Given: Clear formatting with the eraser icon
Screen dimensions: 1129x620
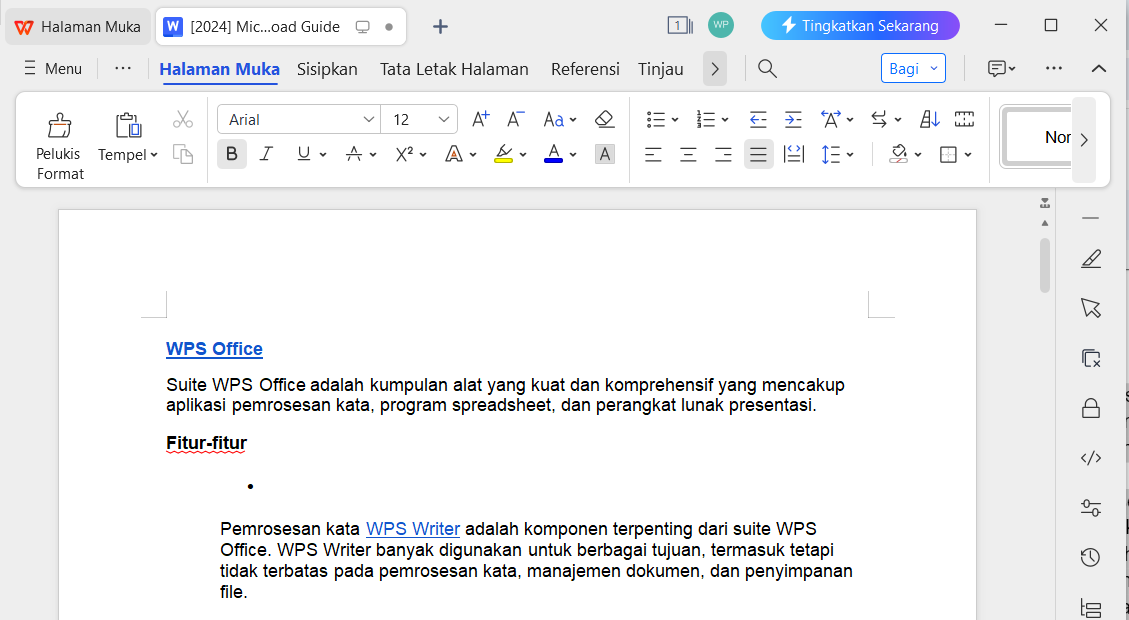Looking at the screenshot, I should tap(604, 118).
